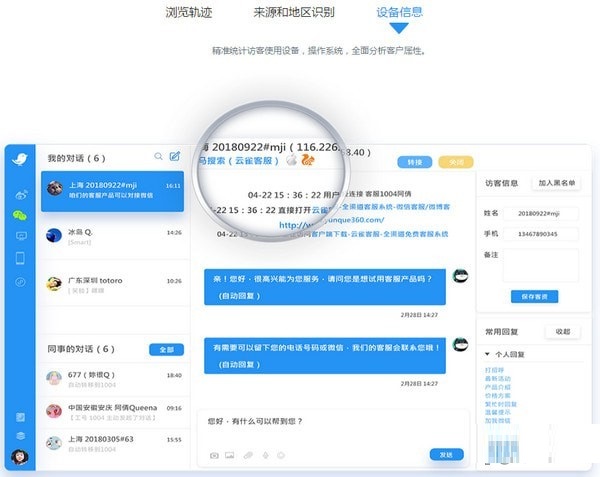
Task: Click agent avatar beside first auto-reply message
Action: click(x=460, y=275)
